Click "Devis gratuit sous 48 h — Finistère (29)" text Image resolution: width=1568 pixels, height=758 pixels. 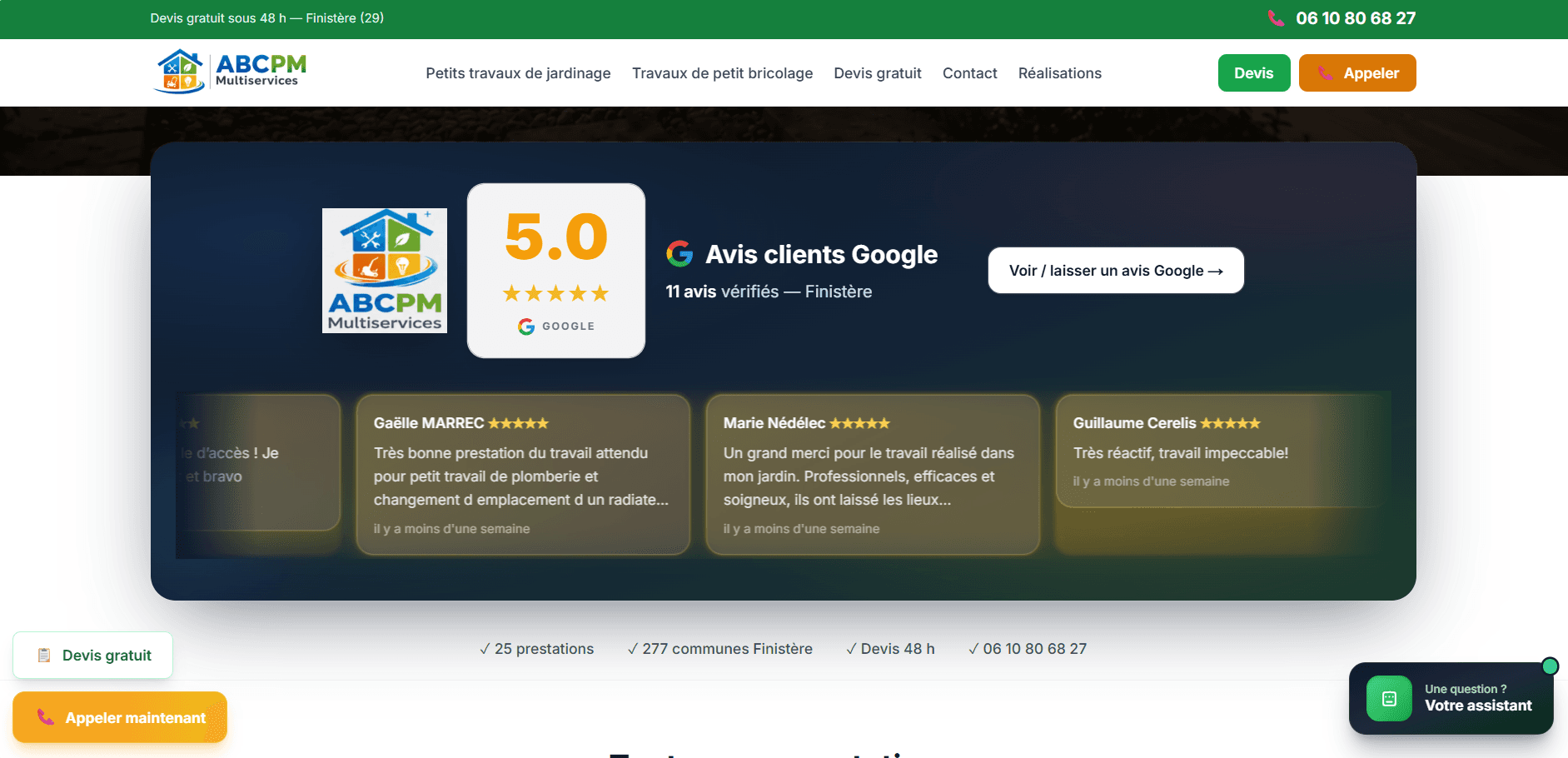tap(267, 18)
